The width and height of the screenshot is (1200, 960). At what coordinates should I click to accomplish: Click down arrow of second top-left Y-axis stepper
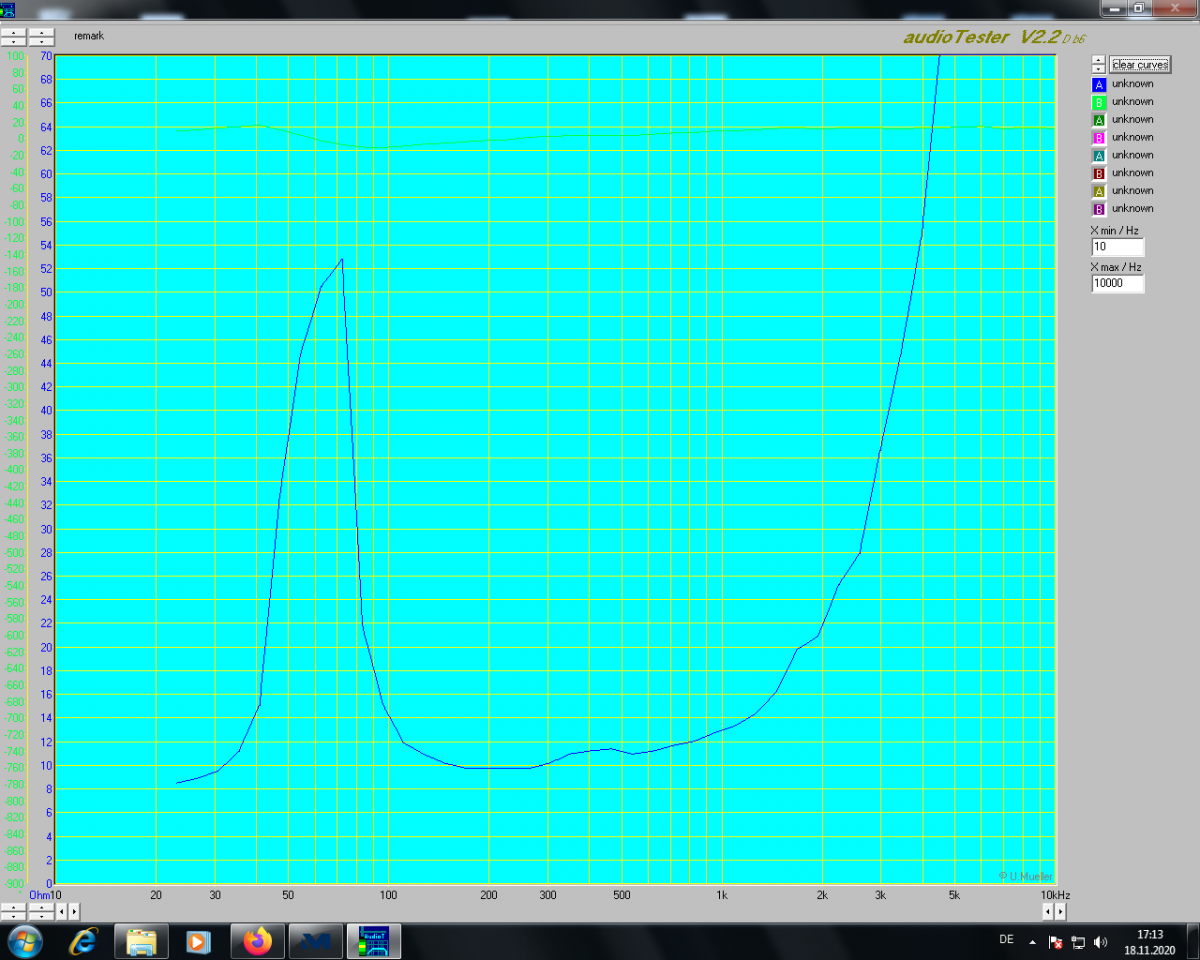41,42
